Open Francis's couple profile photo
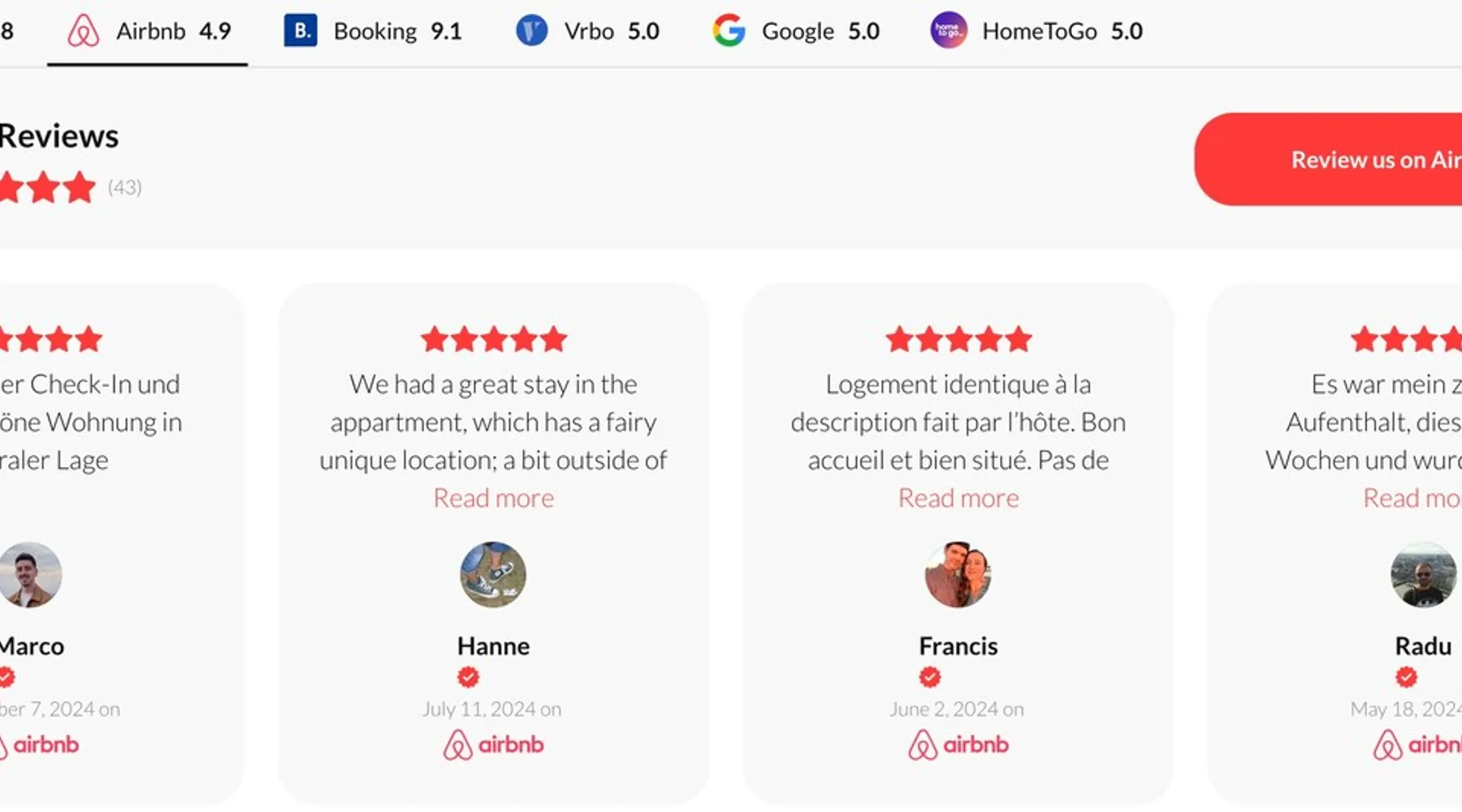The image size is (1462, 812). [958, 575]
